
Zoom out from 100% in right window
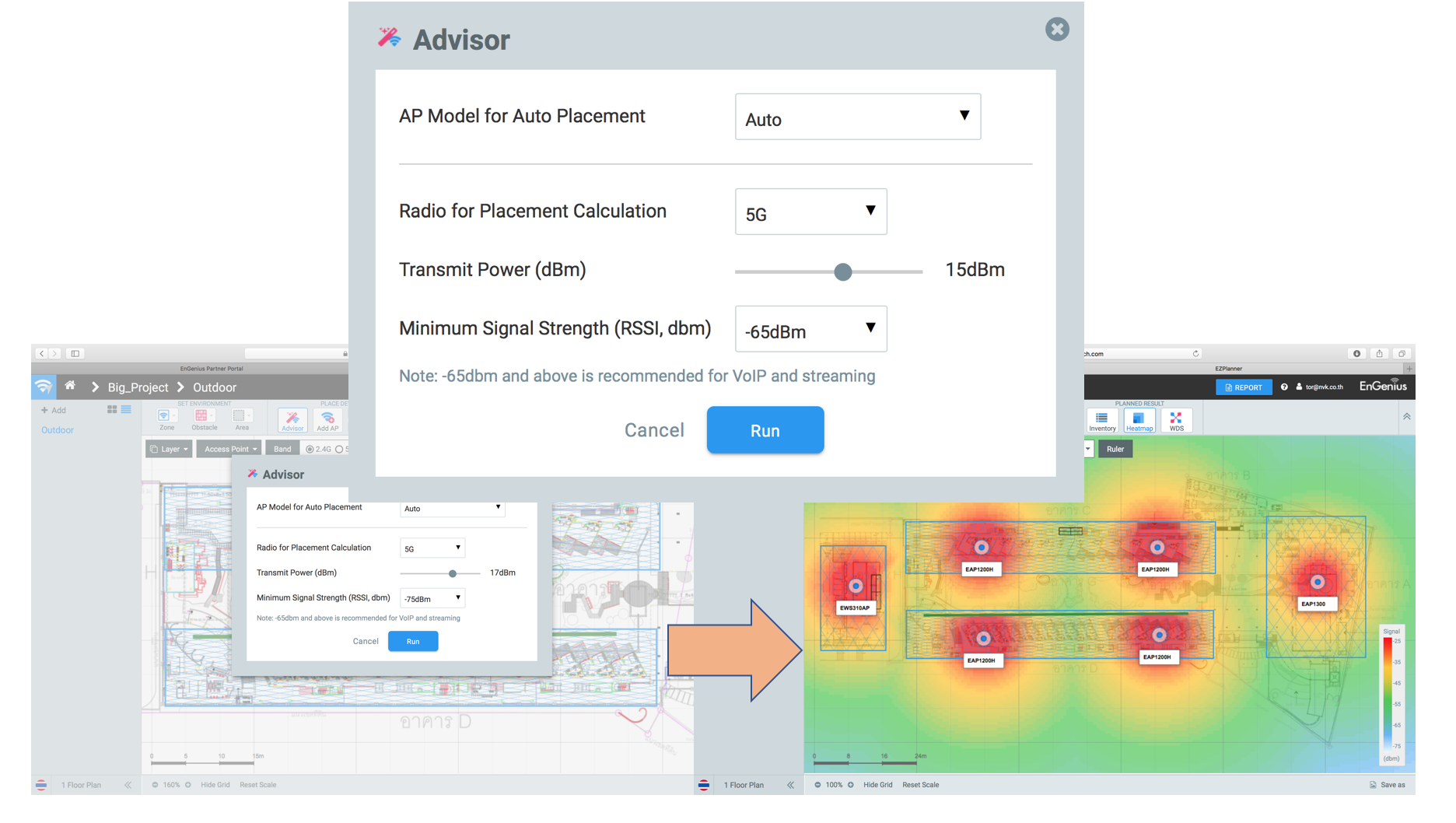click(x=817, y=785)
